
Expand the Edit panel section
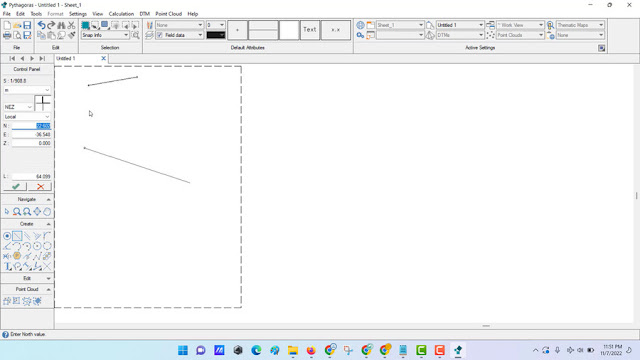pyautogui.click(x=49, y=278)
